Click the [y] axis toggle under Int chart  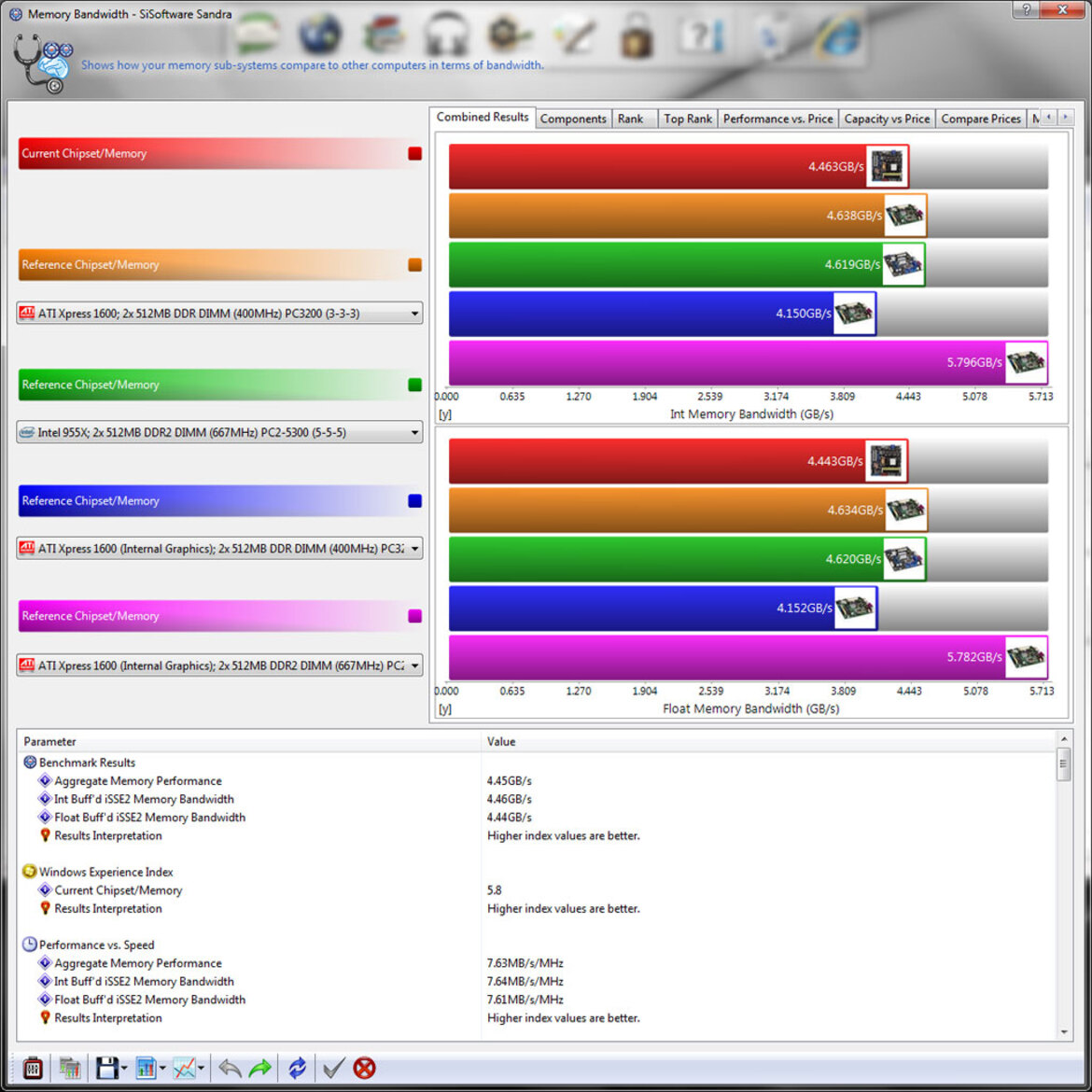[x=445, y=413]
